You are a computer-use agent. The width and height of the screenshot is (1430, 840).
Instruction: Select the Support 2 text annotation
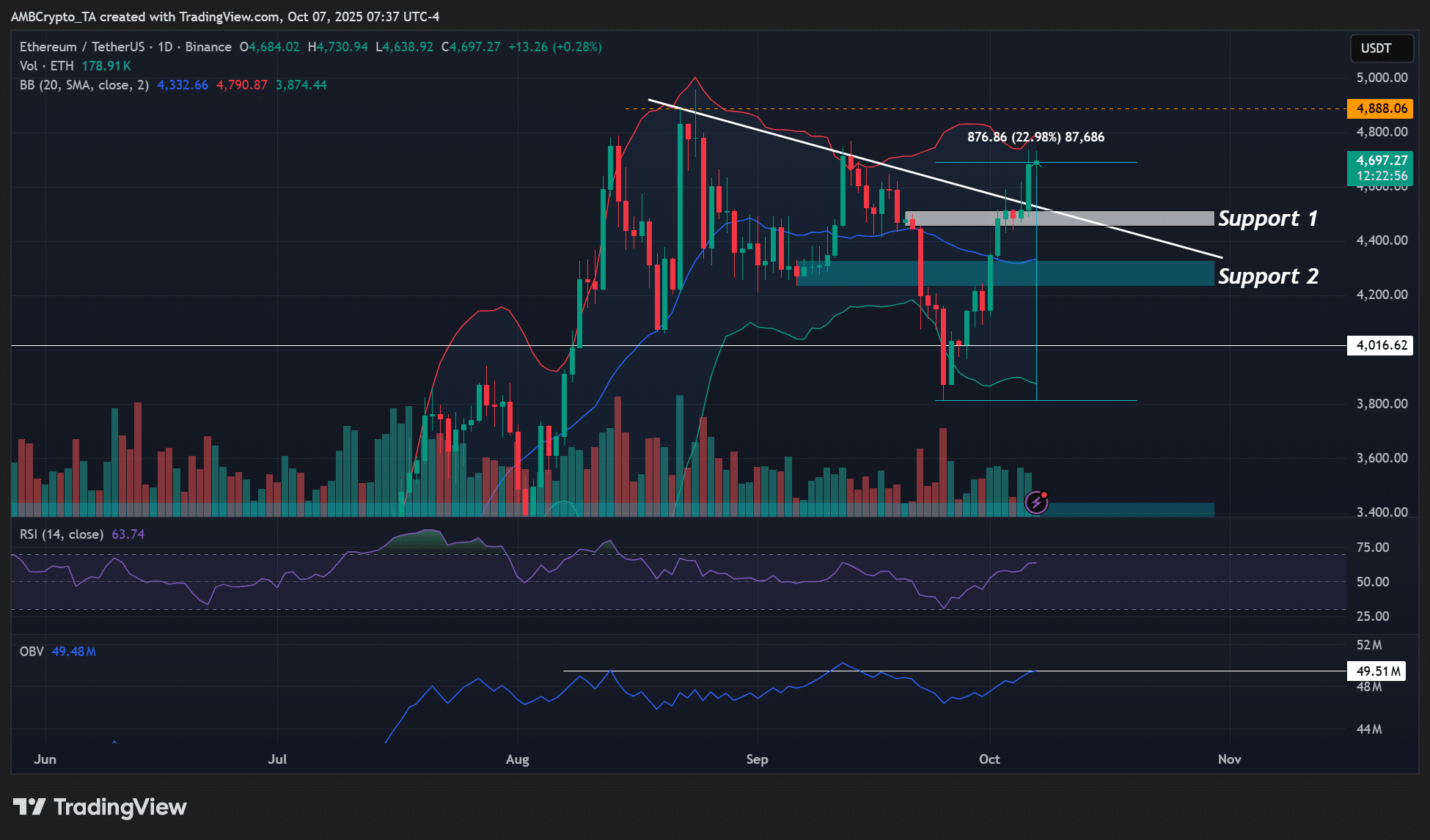point(1267,276)
